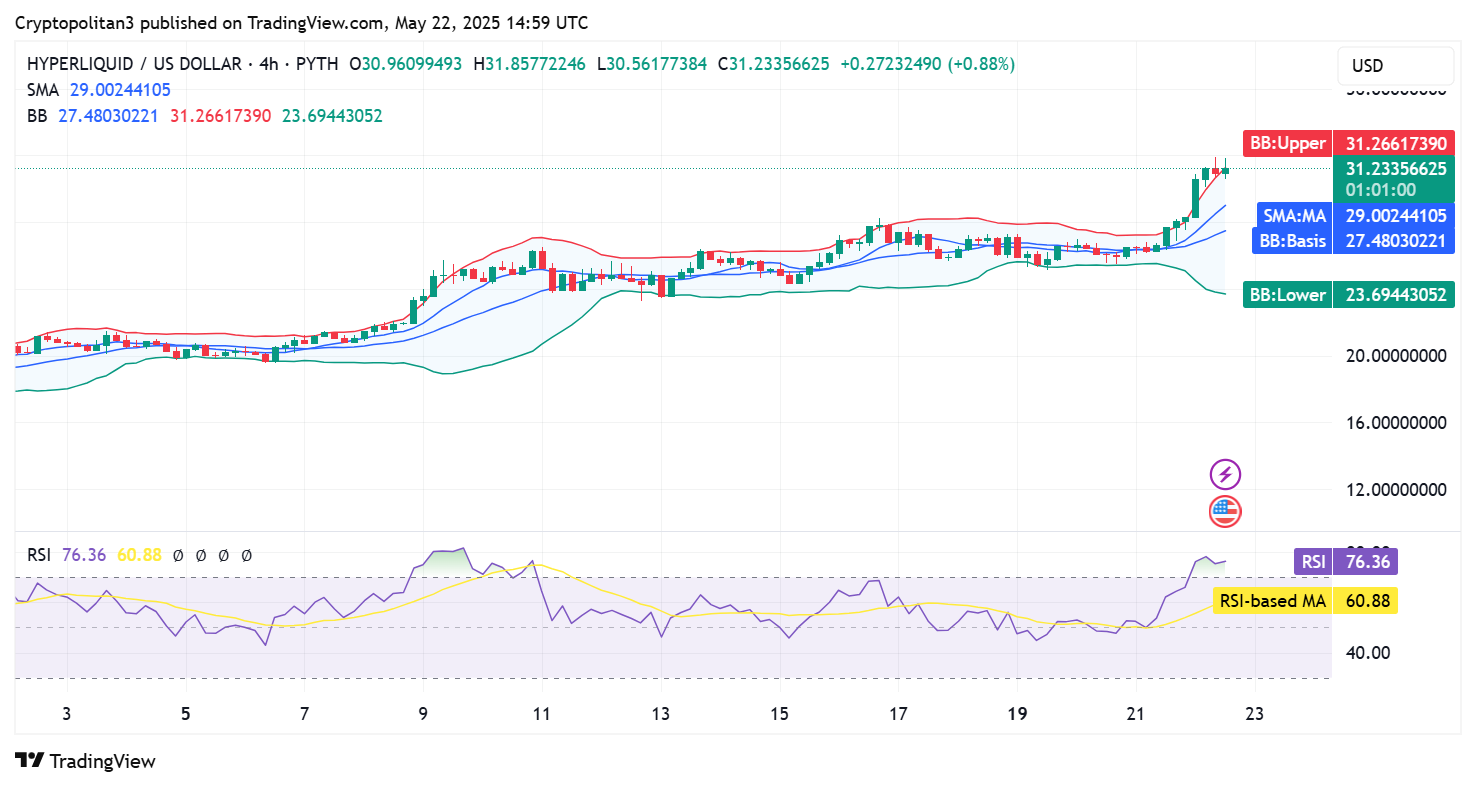The width and height of the screenshot is (1476, 787).
Task: Click the BB:Lower price label
Action: coord(1348,295)
